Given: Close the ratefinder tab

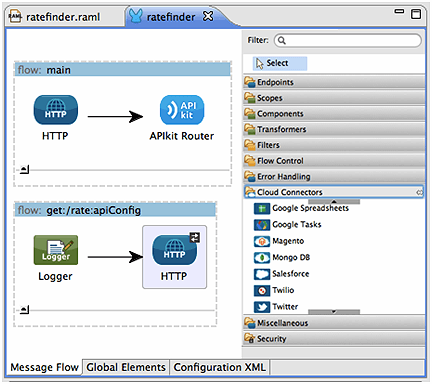Looking at the screenshot, I should coord(208,16).
